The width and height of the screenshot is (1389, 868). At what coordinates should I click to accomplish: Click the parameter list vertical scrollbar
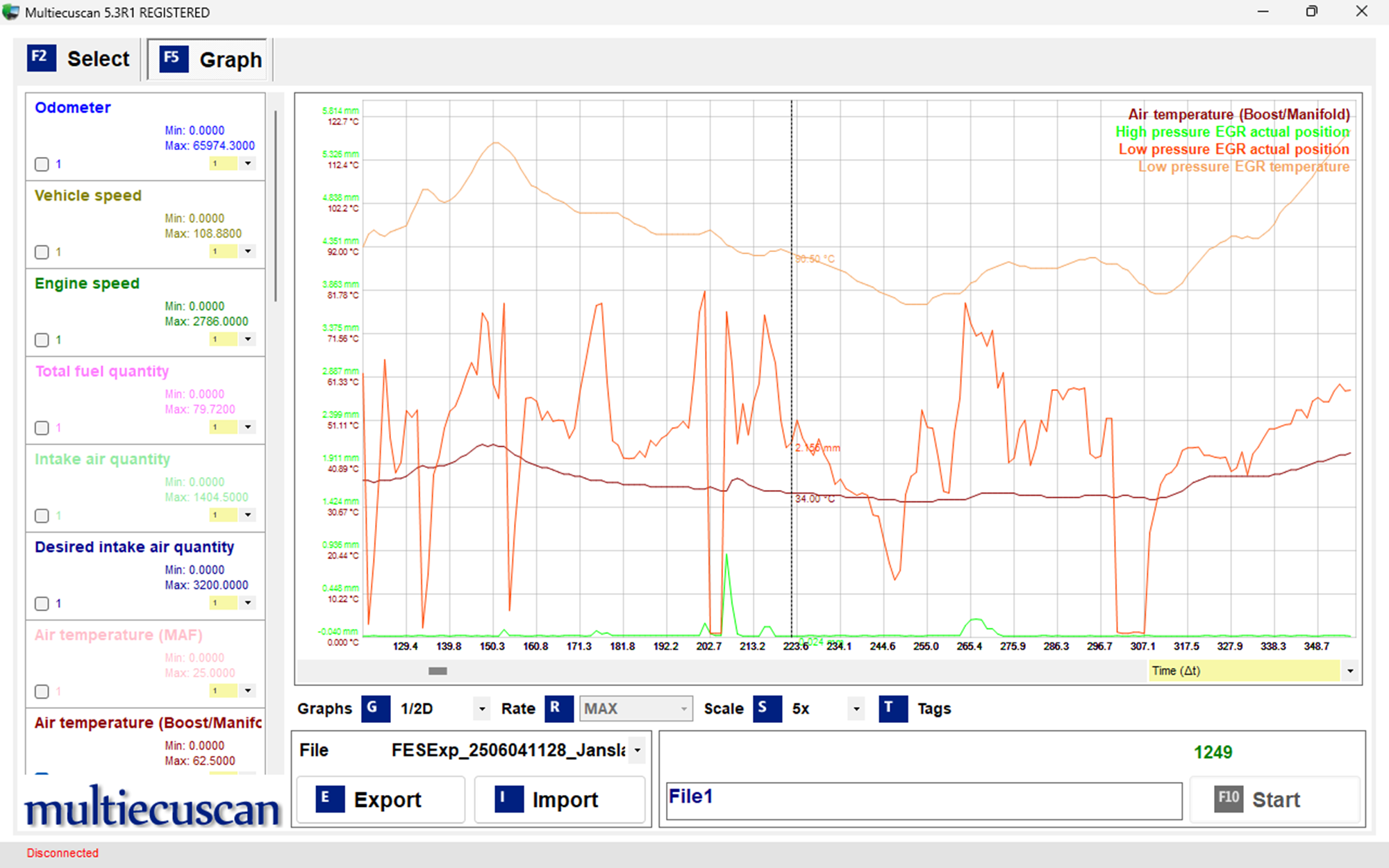pyautogui.click(x=276, y=206)
